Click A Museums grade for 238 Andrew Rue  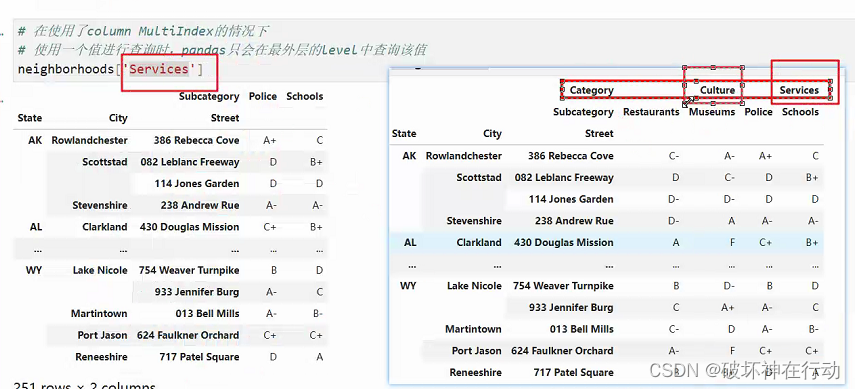click(x=732, y=221)
